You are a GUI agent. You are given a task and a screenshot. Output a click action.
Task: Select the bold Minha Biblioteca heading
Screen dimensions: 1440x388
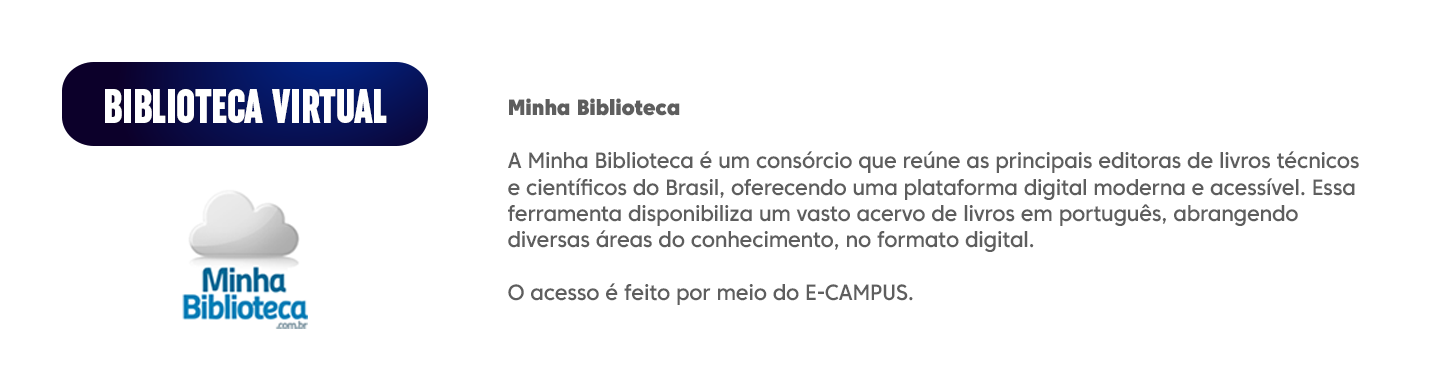pyautogui.click(x=594, y=107)
